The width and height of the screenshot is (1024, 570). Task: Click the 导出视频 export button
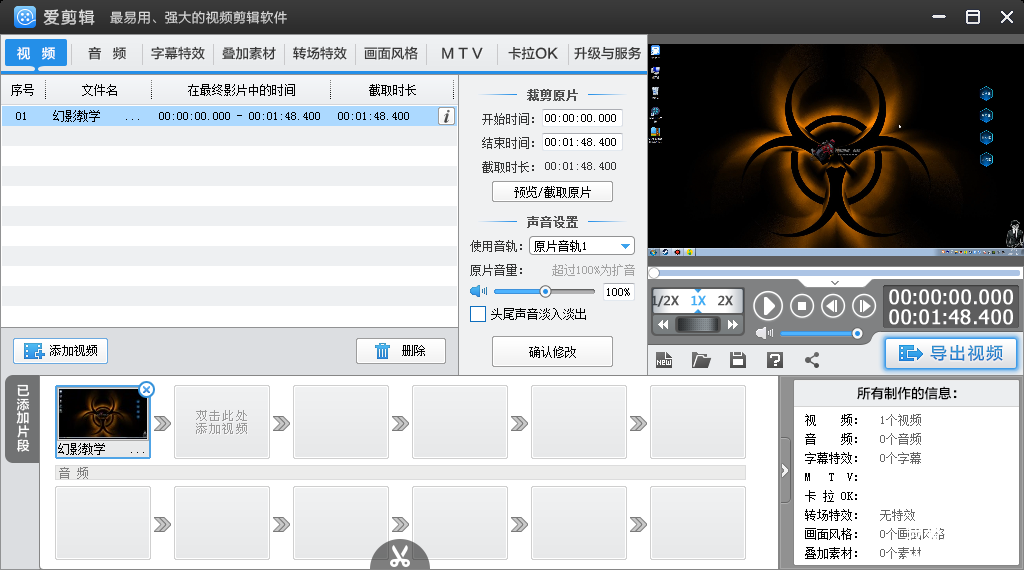point(951,353)
